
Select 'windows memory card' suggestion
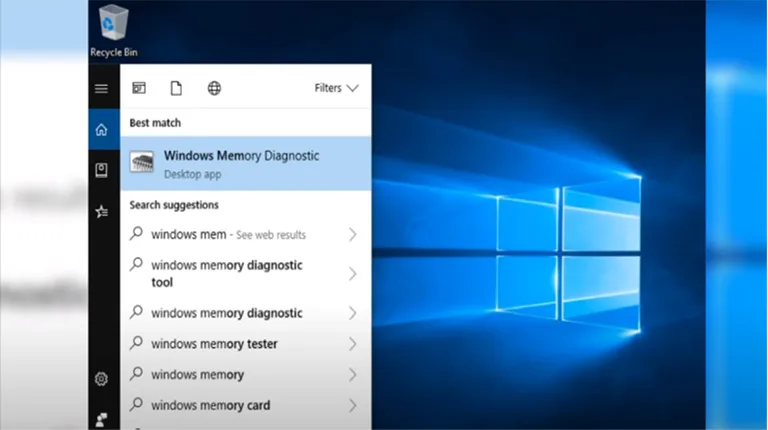click(x=246, y=406)
